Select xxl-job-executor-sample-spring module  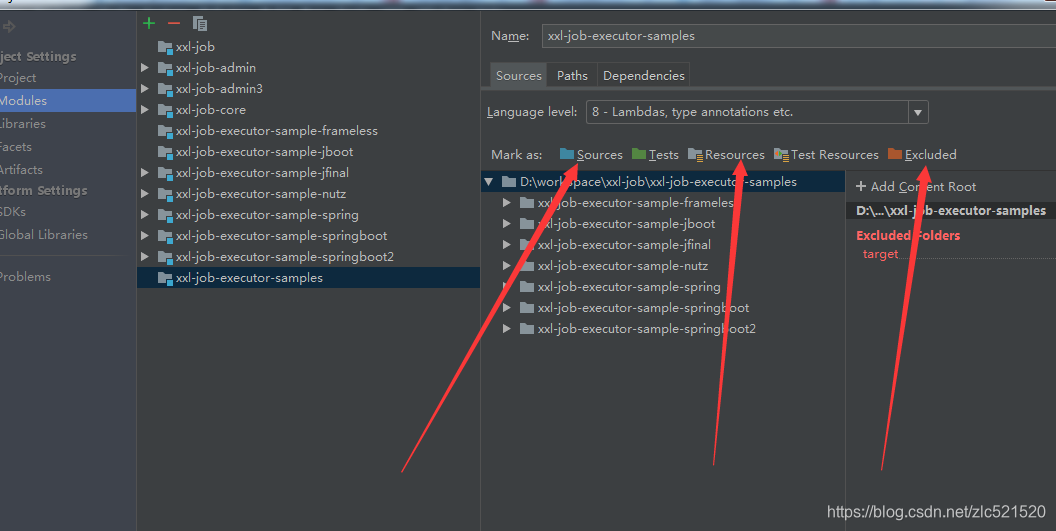[x=267, y=214]
